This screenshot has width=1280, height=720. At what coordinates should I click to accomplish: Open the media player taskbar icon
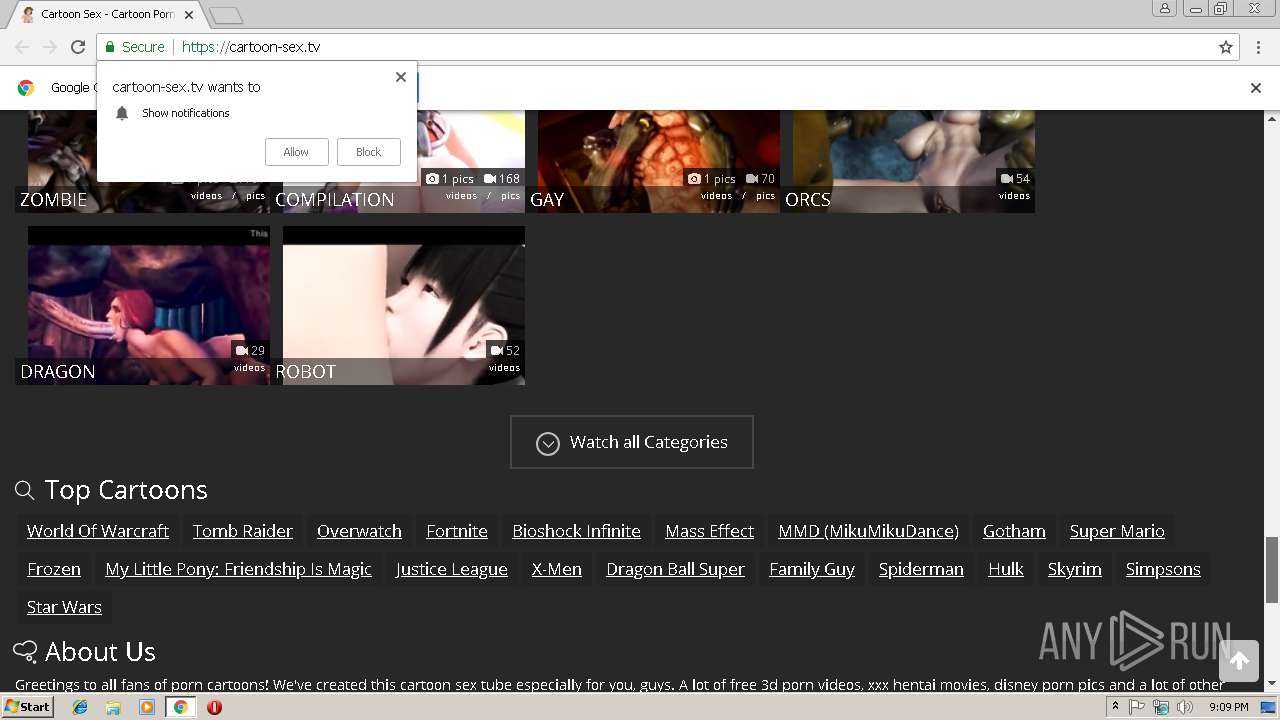(147, 707)
